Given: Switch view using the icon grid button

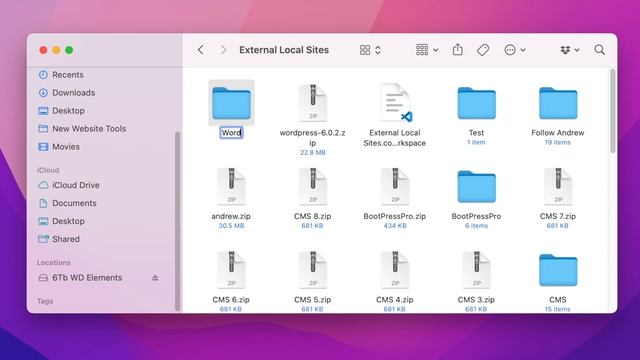Looking at the screenshot, I should click(365, 50).
